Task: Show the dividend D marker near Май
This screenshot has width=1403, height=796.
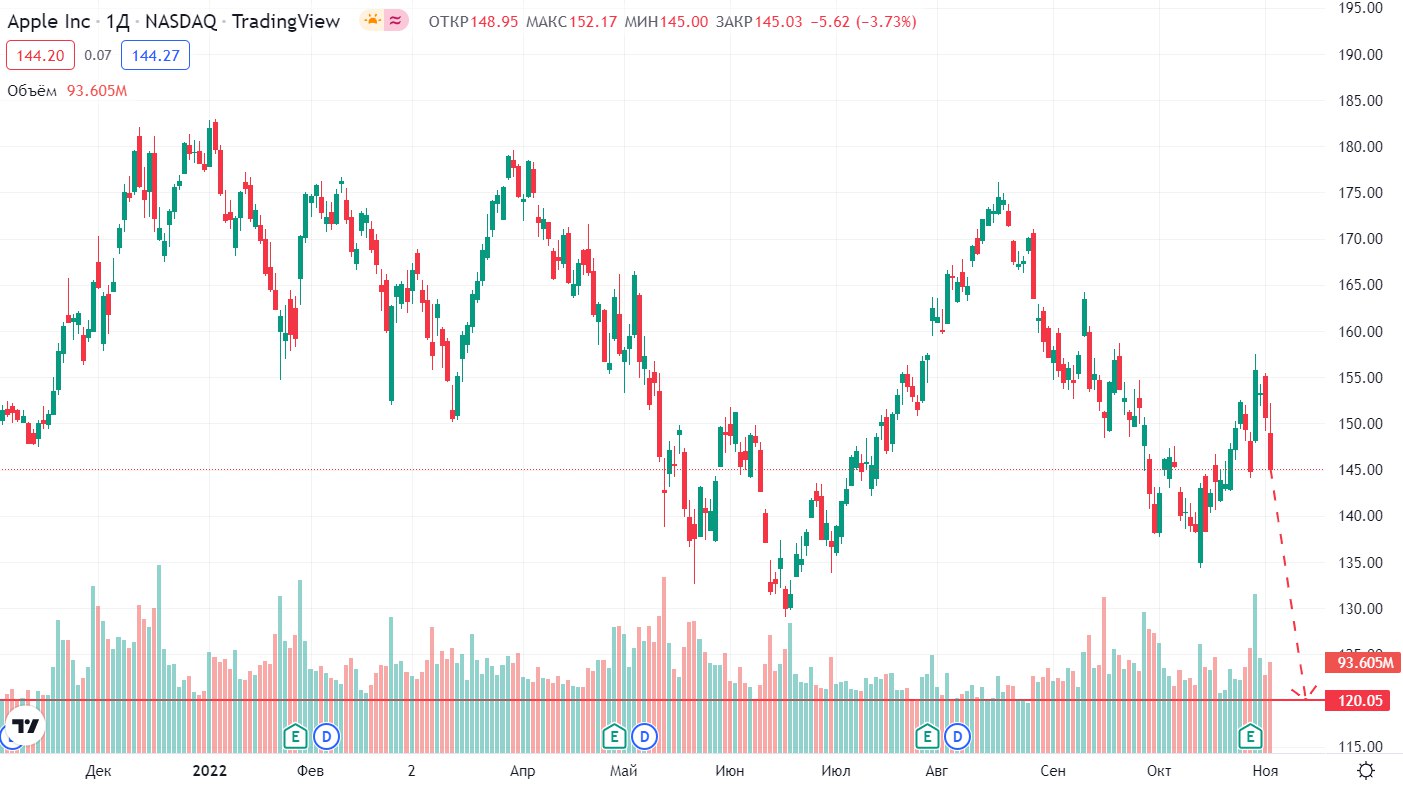Action: tap(645, 737)
